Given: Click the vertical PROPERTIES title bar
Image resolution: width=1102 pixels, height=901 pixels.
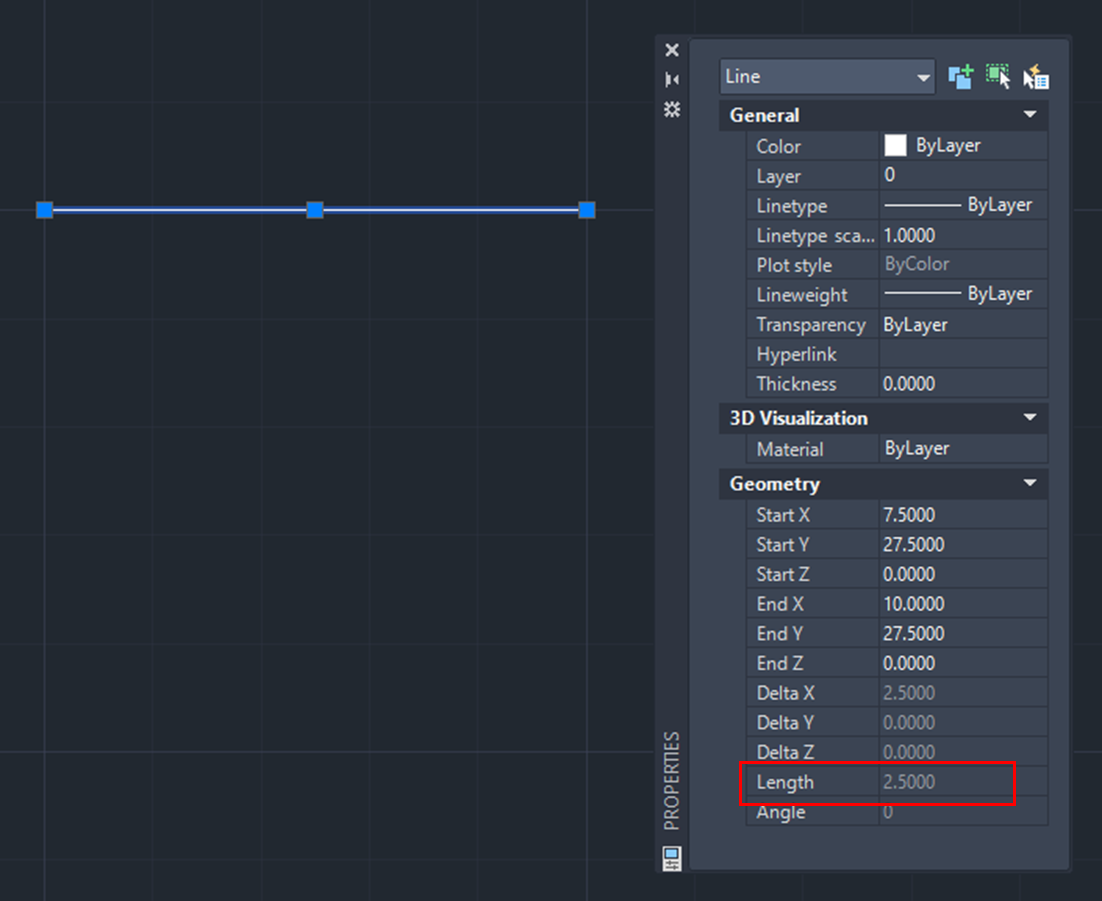Looking at the screenshot, I should click(672, 780).
